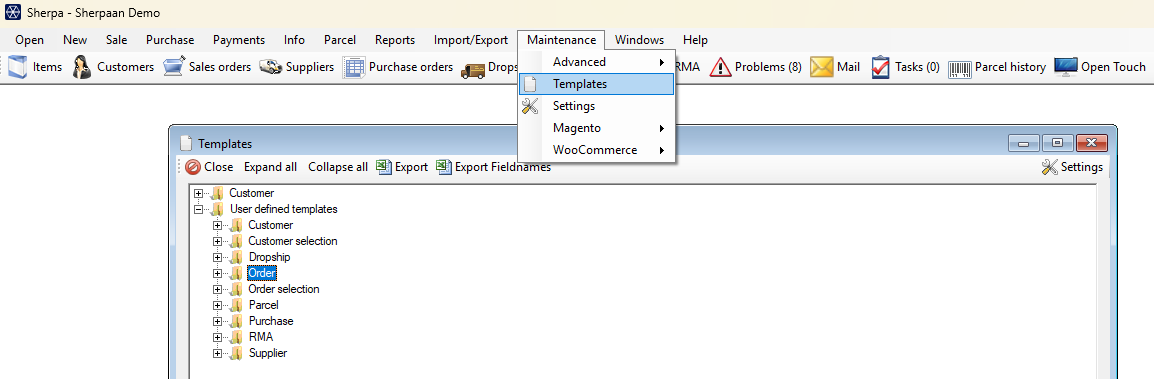
Task: Open the Mail envelope icon
Action: [x=821, y=67]
